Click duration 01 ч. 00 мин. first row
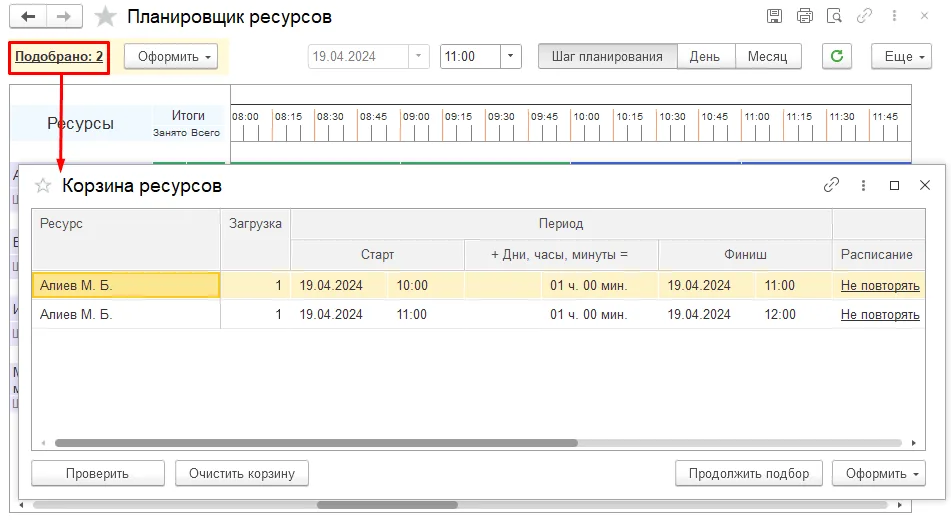This screenshot has width=951, height=522. (589, 286)
